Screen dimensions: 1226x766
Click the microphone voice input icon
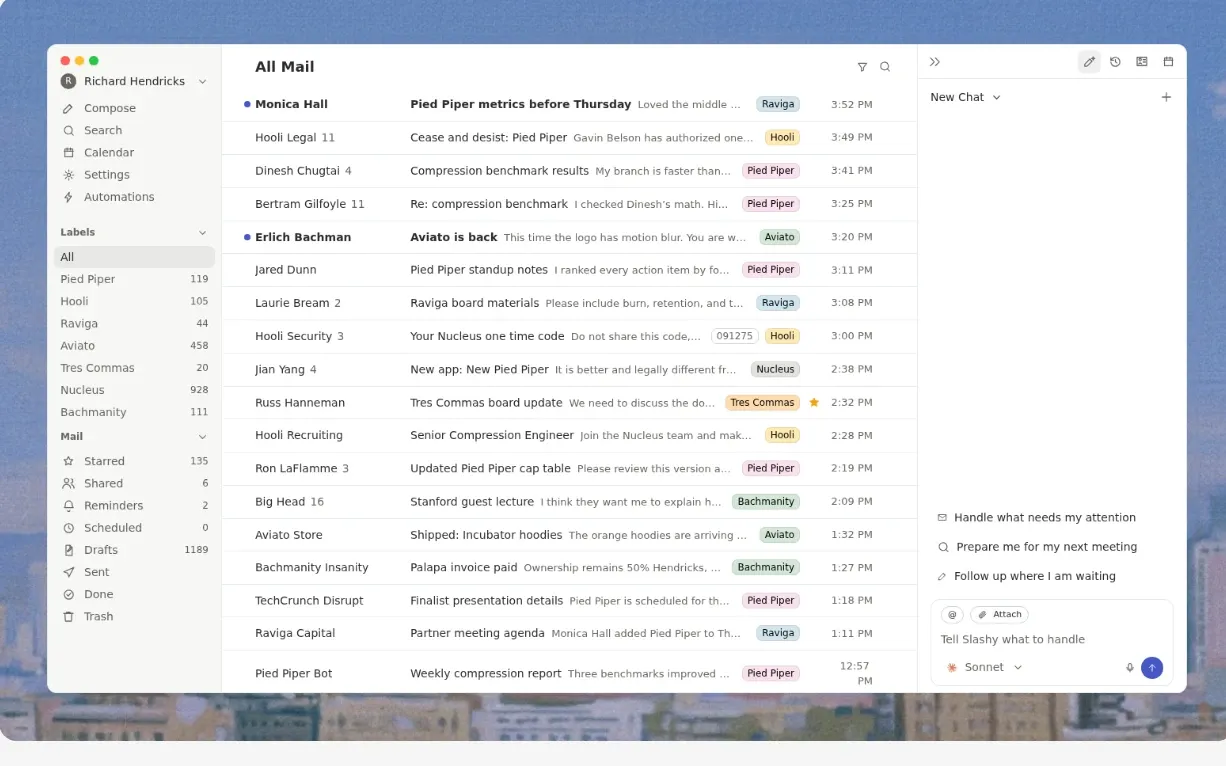point(1130,667)
